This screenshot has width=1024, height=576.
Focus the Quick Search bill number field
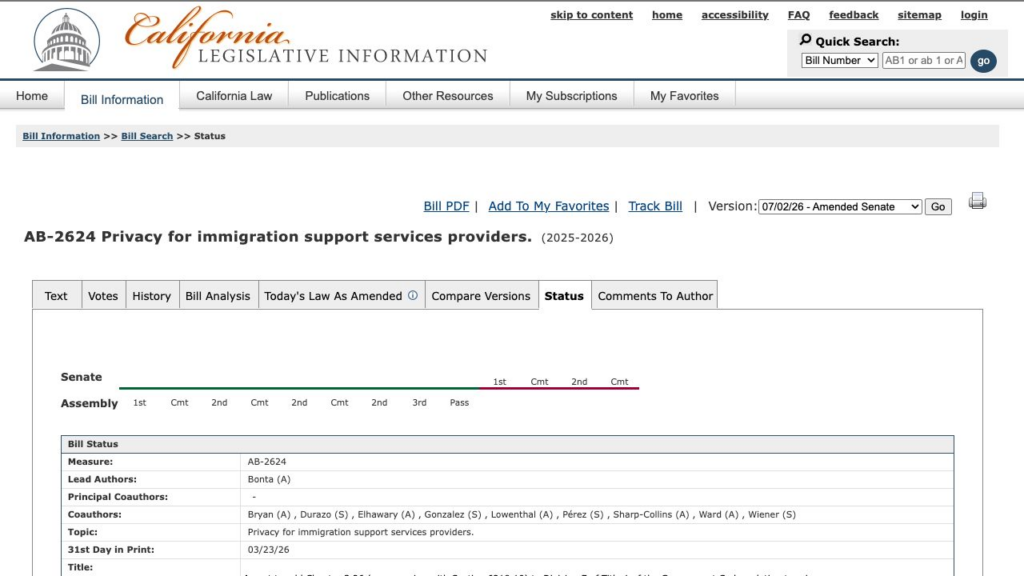point(923,60)
